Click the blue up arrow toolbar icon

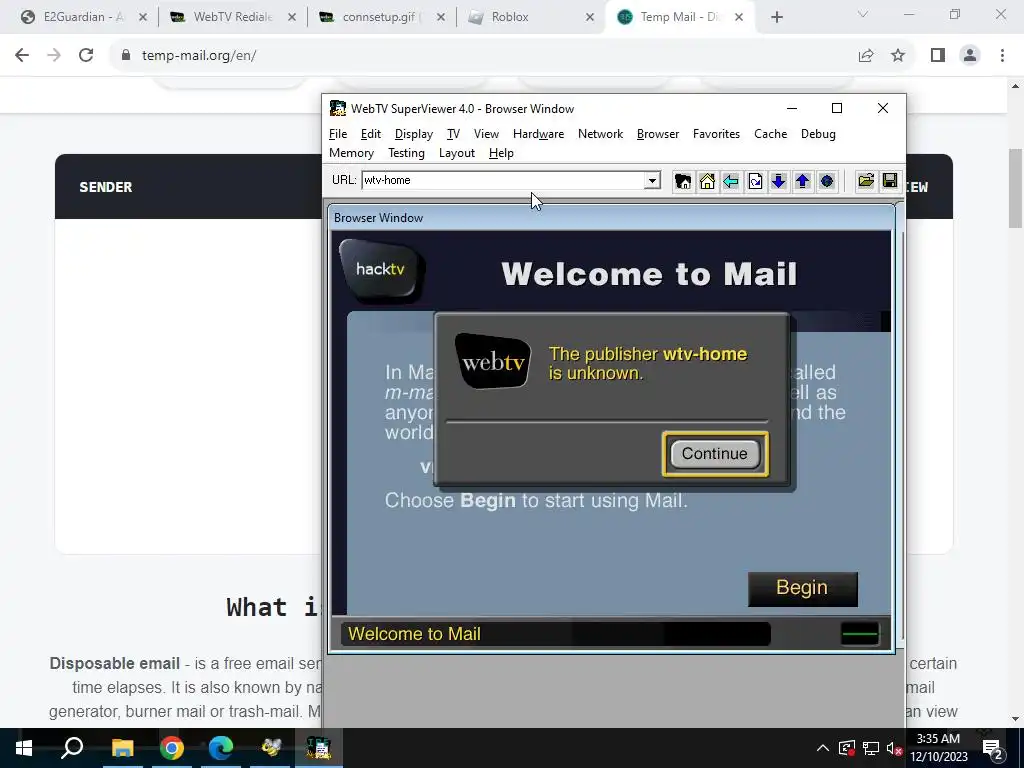[x=803, y=181]
